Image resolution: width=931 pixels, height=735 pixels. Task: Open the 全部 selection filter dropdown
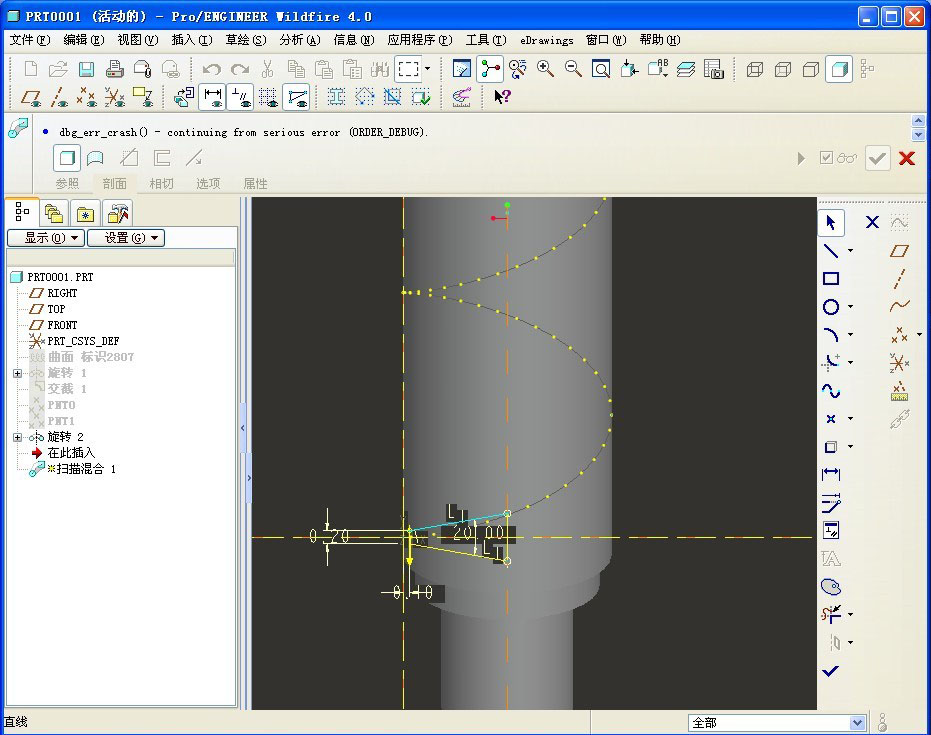tap(856, 722)
